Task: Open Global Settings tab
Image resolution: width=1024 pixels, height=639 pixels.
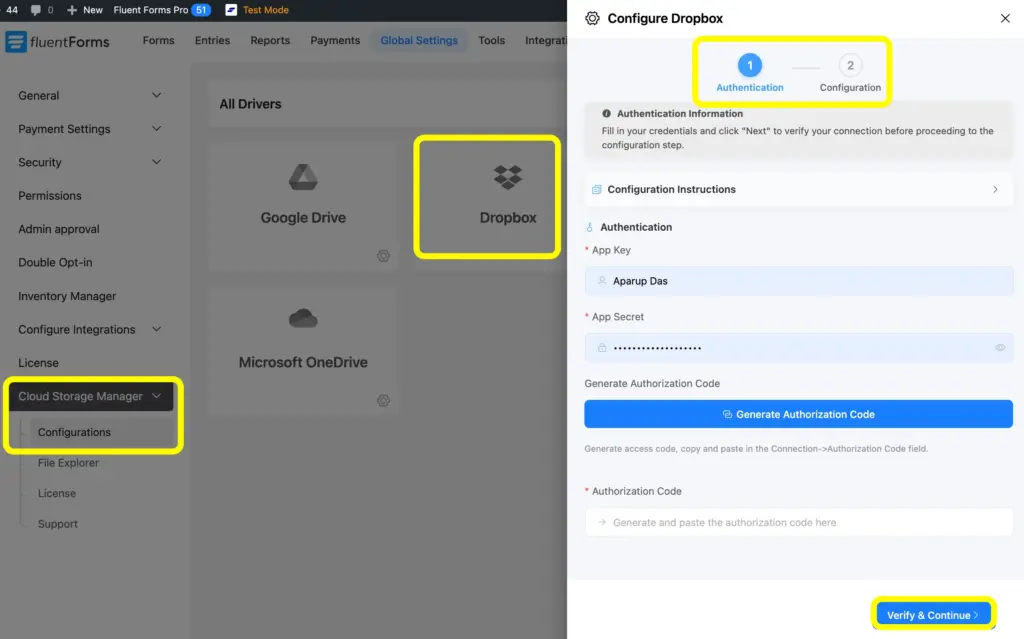Action: (419, 41)
